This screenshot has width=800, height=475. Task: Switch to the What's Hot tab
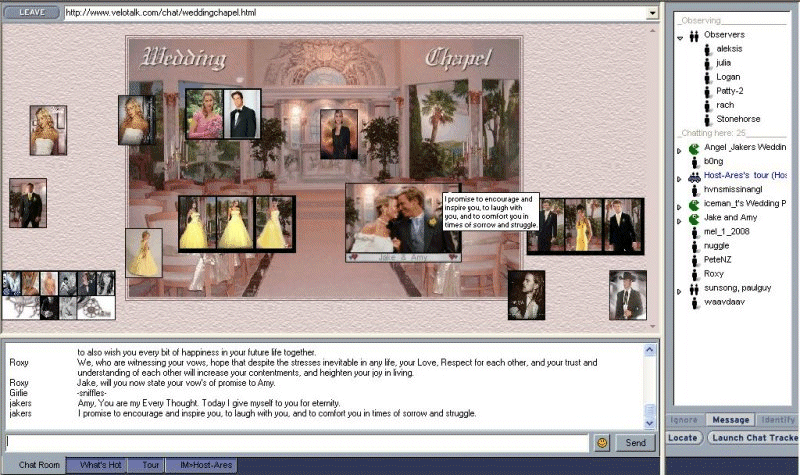[101, 465]
